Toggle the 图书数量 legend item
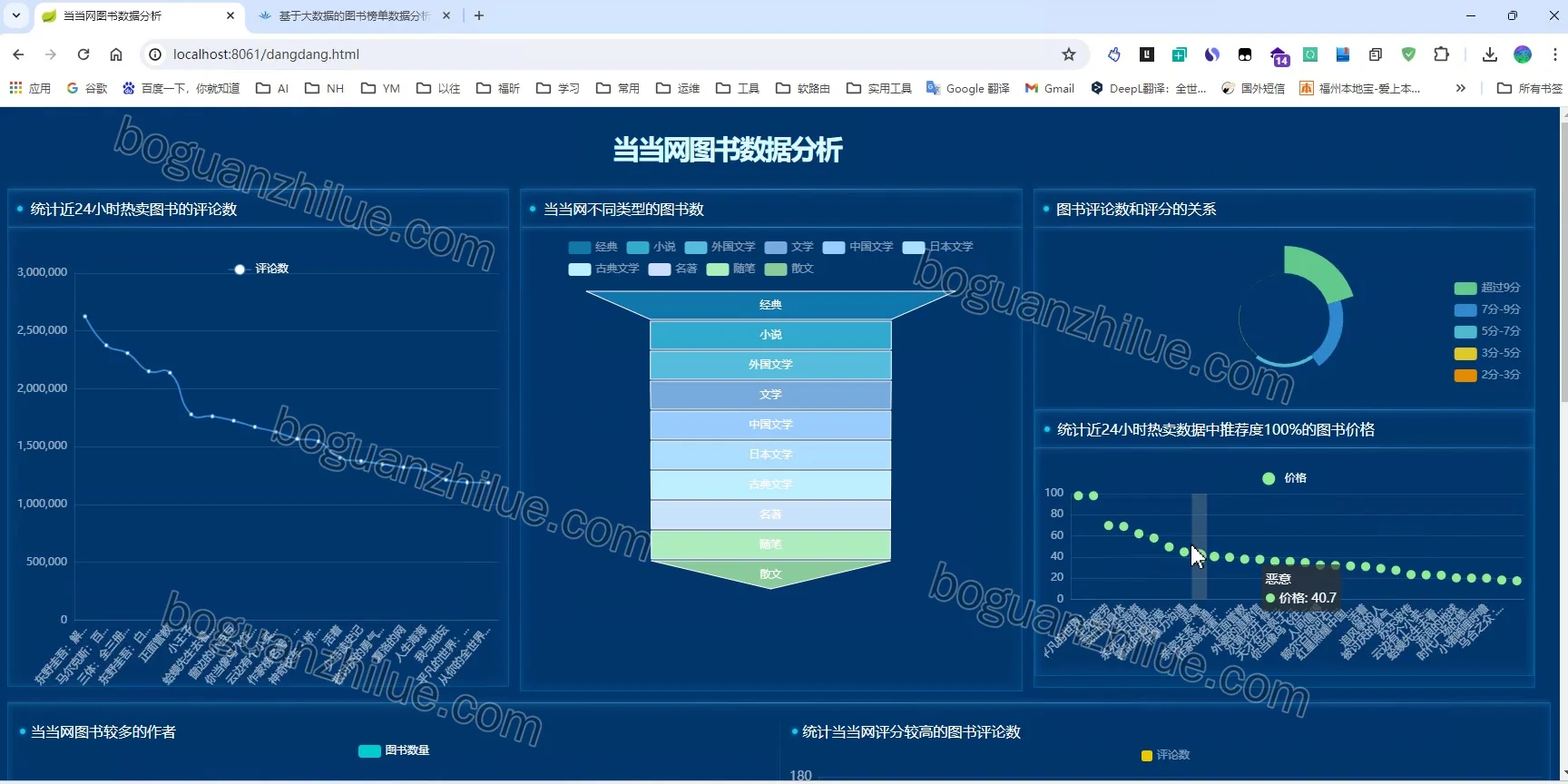The image size is (1568, 784). (x=394, y=750)
